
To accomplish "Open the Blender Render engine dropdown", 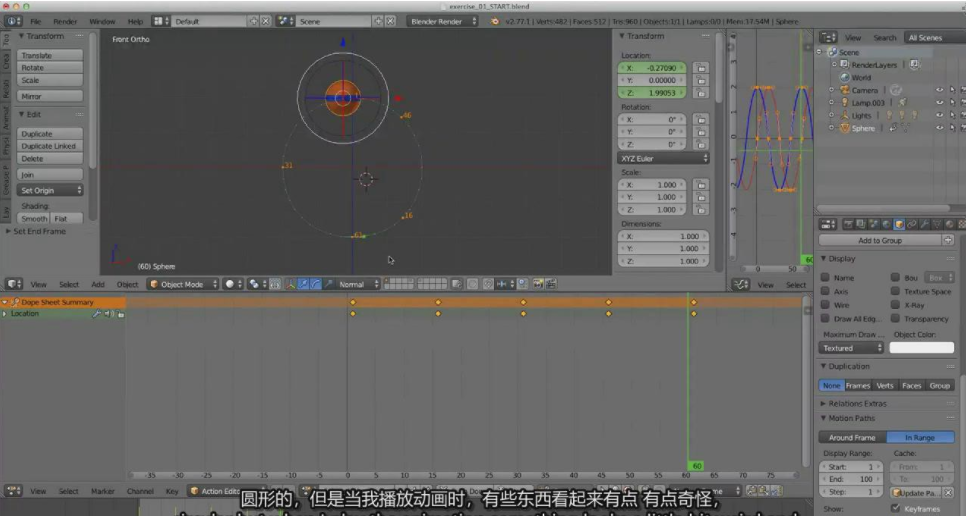I will coord(442,22).
